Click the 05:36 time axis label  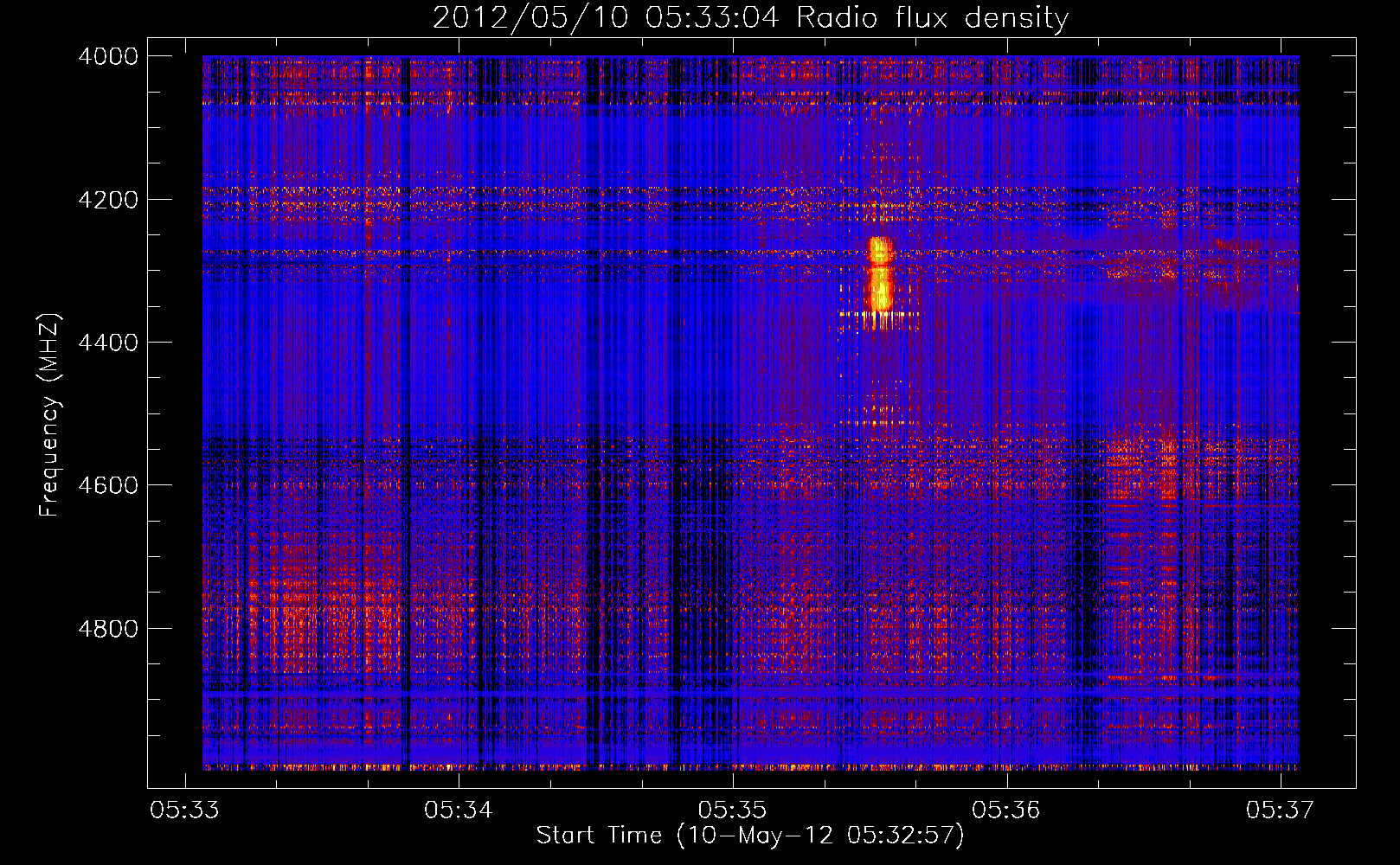(x=1006, y=810)
